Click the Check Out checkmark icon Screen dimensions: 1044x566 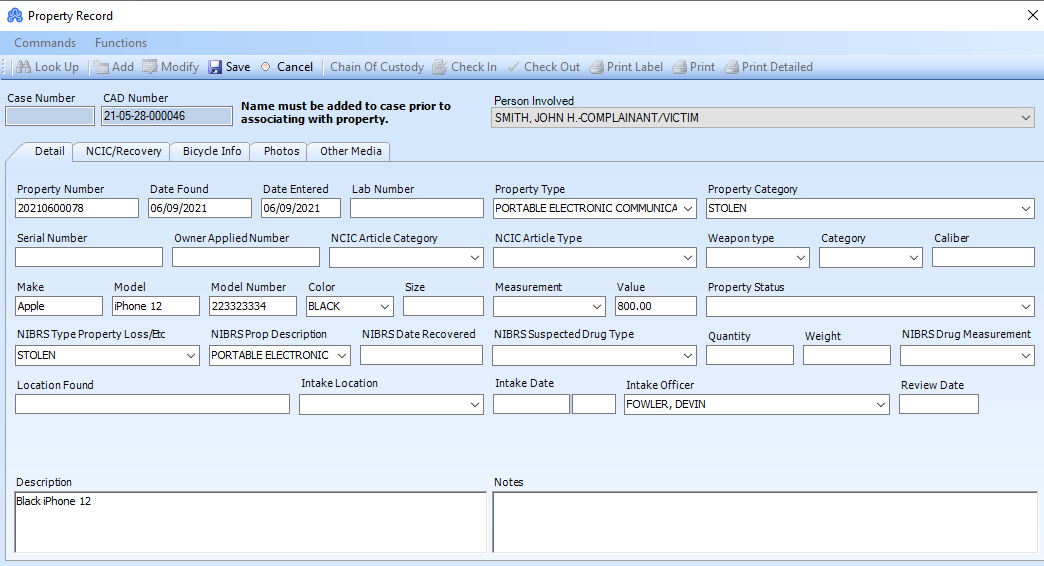point(513,67)
